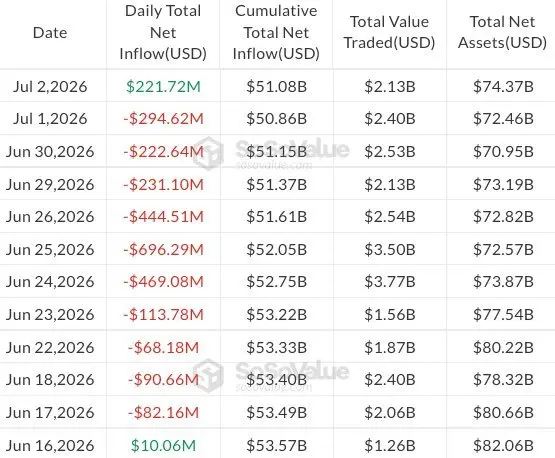Select the -$696.29M daily outflow cell
The image size is (555, 458).
[x=163, y=250]
